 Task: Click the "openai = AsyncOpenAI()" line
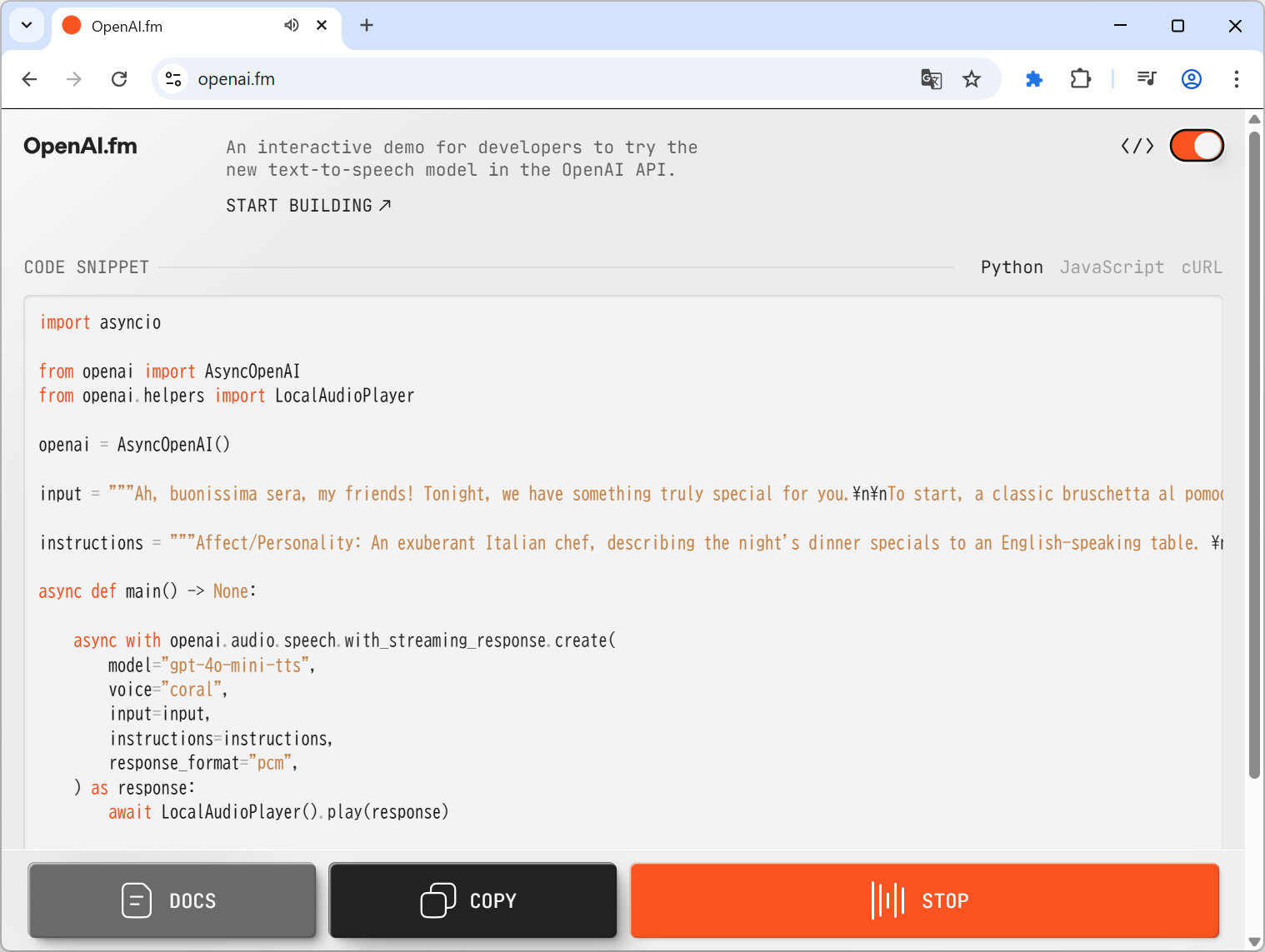coord(134,445)
